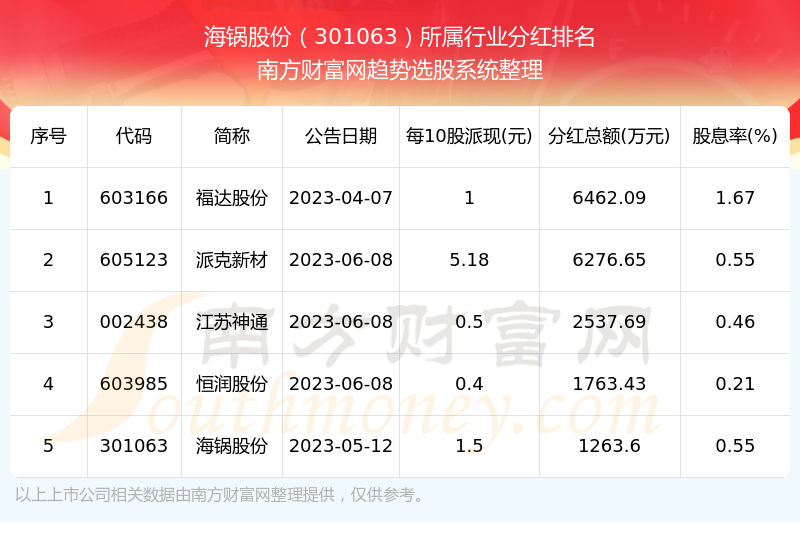
Task: Click the 6462.09 dividend total cell
Action: (x=609, y=198)
